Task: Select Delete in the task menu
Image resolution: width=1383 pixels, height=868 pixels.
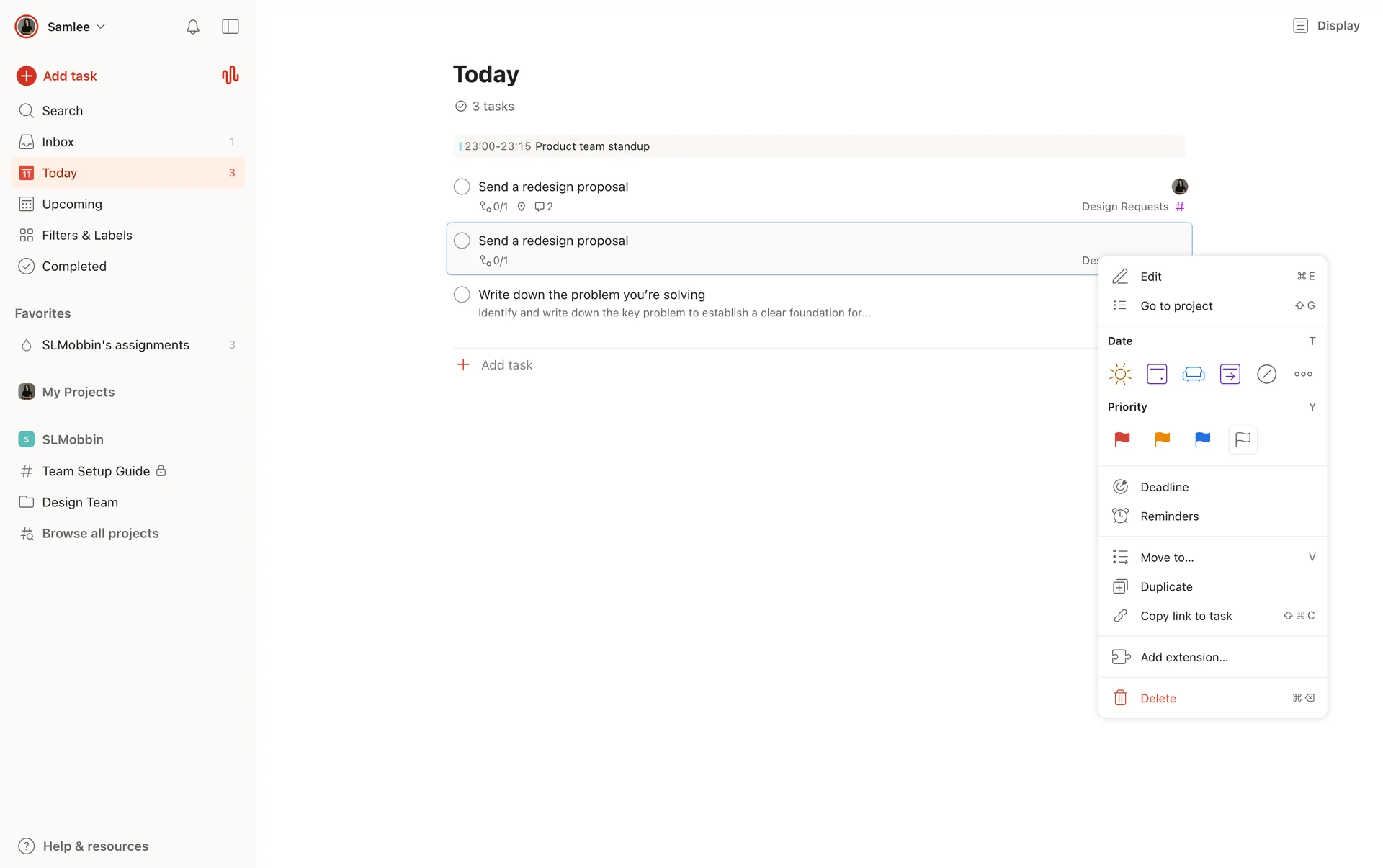Action: 1158,698
